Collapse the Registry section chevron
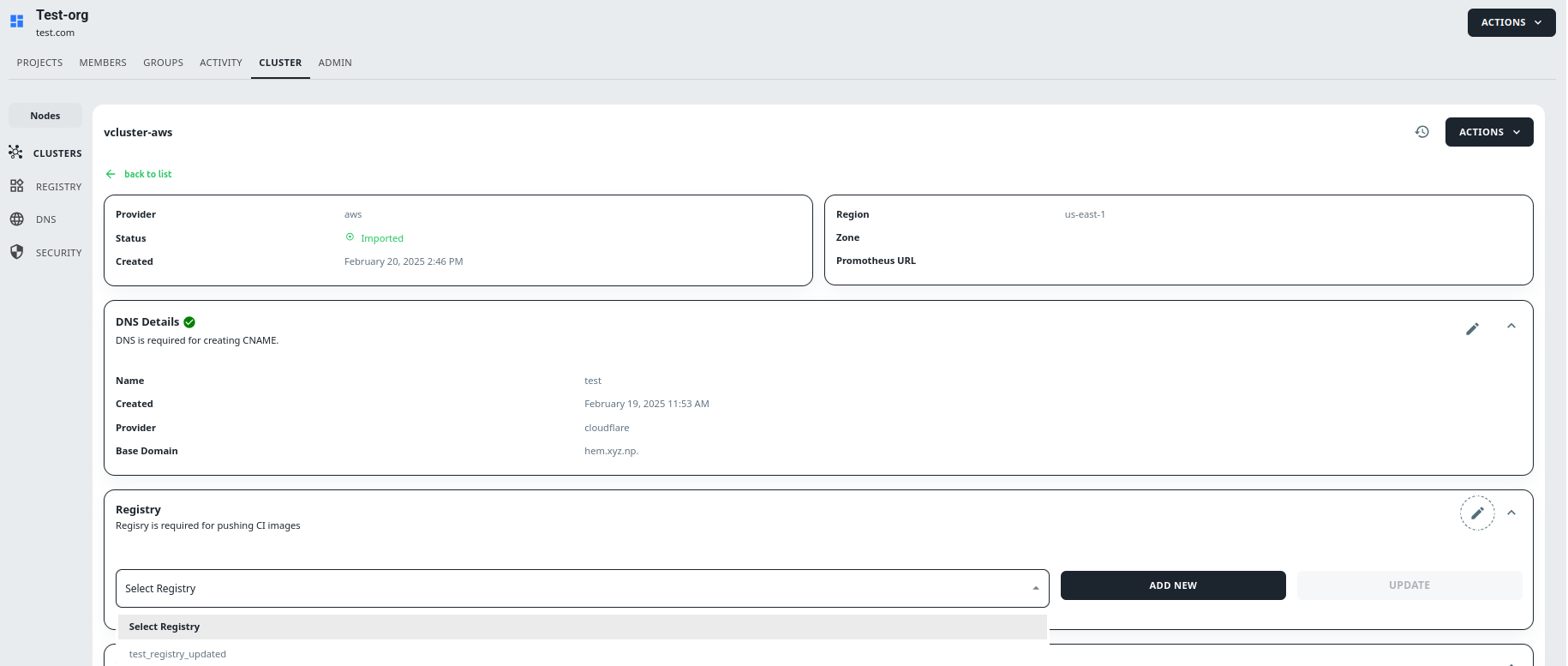 tap(1511, 513)
